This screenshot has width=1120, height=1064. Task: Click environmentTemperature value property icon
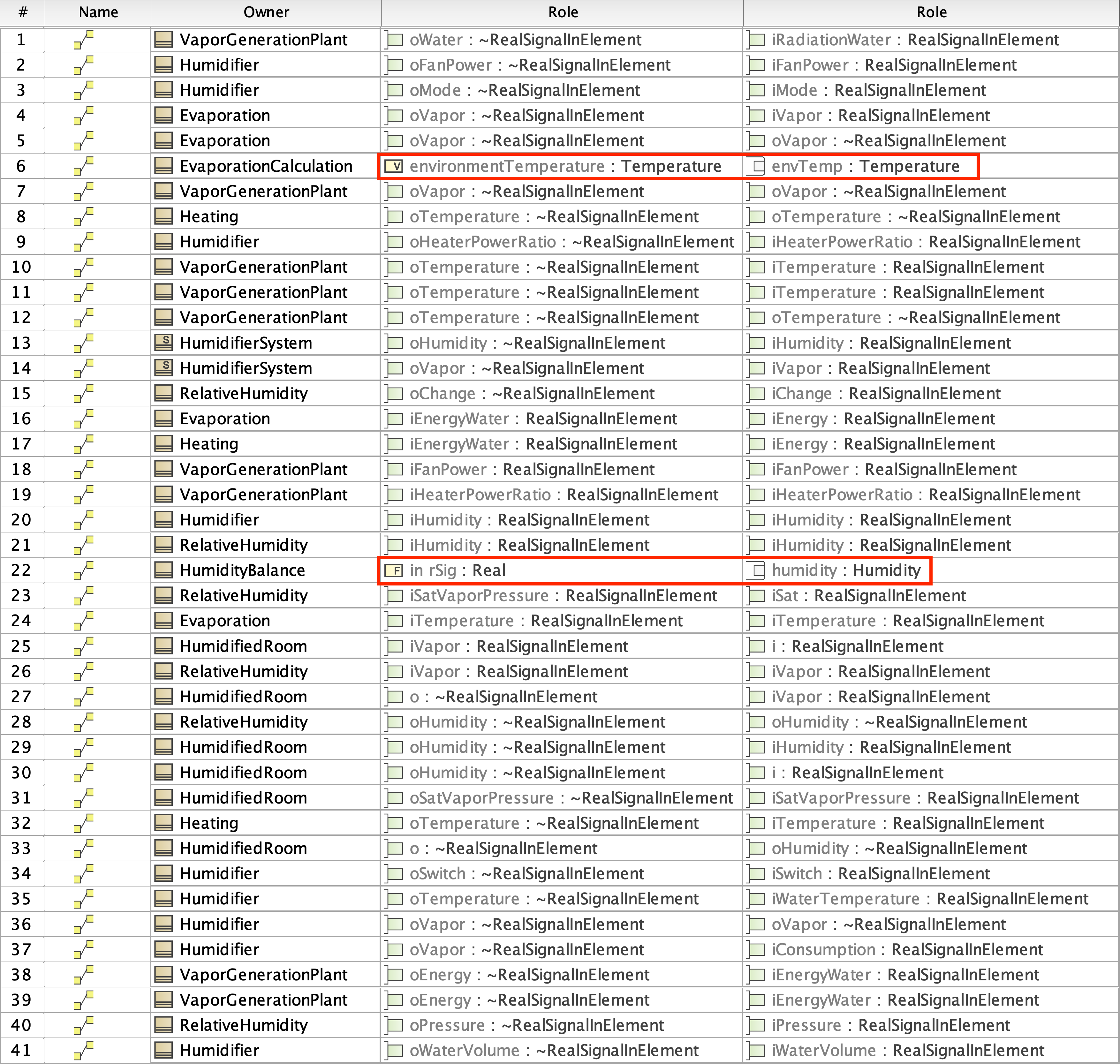pyautogui.click(x=394, y=166)
